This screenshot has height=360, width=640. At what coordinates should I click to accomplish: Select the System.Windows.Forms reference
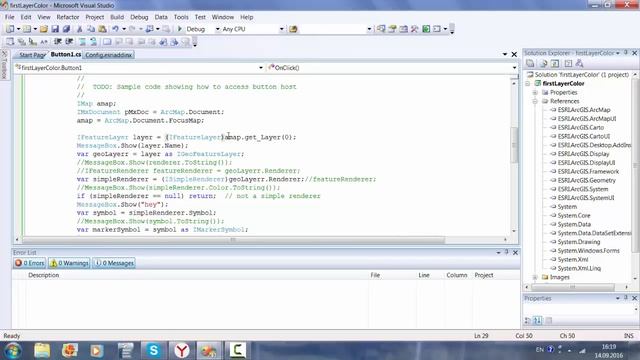pos(589,251)
